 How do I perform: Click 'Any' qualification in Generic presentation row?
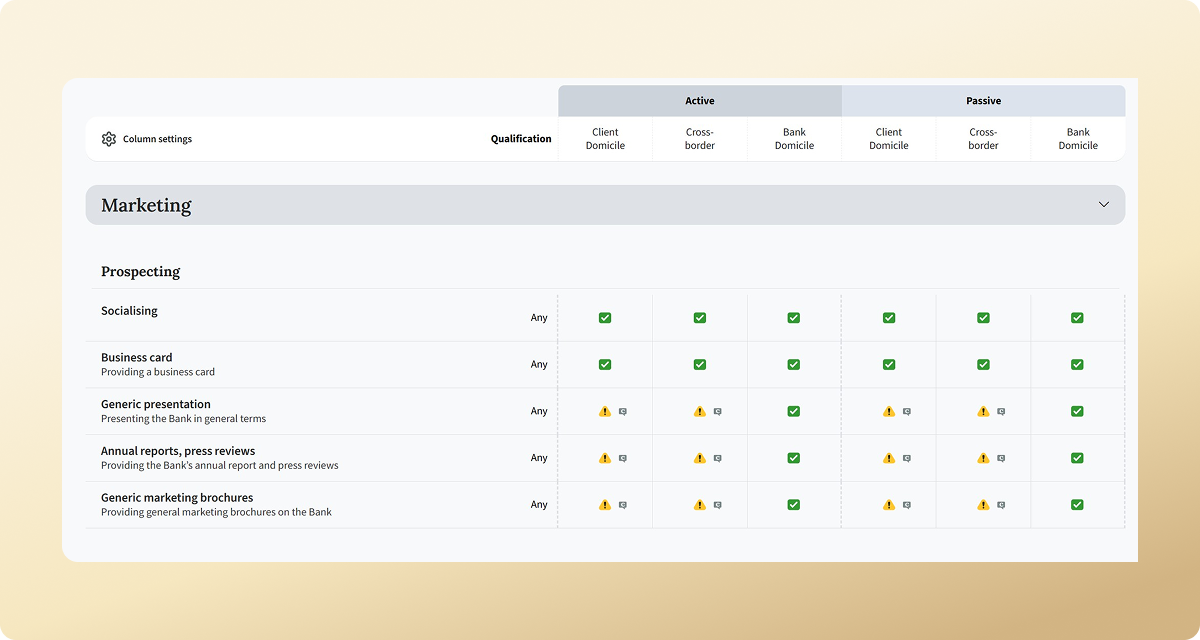[x=539, y=411]
